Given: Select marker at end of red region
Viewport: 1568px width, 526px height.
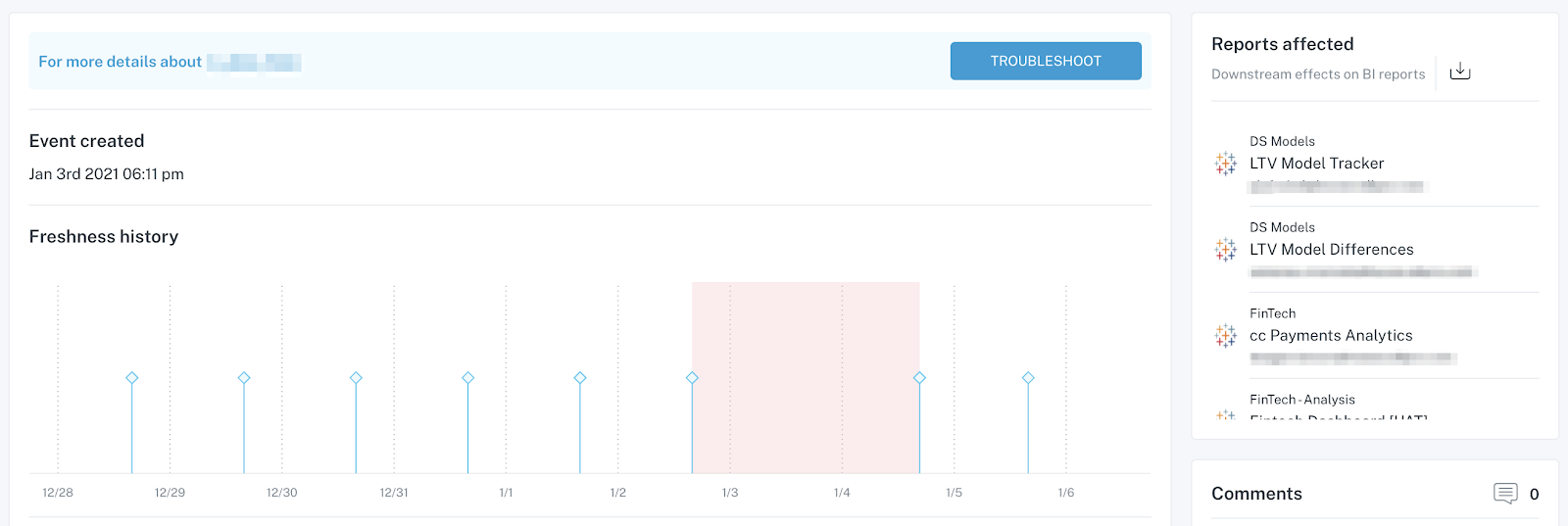Looking at the screenshot, I should 919,378.
